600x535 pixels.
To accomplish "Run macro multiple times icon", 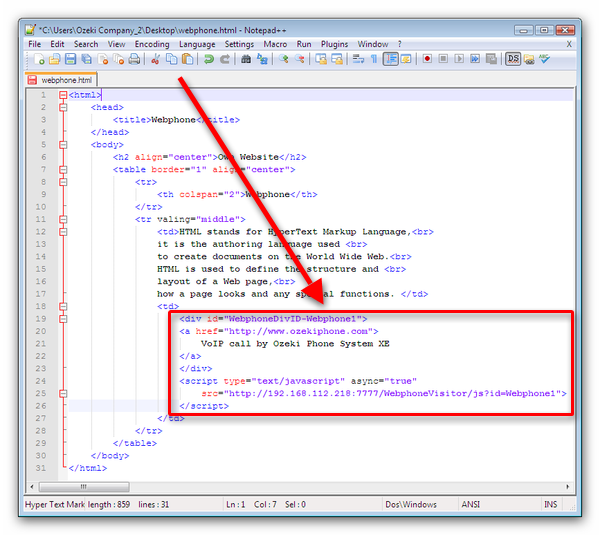I will pos(475,59).
